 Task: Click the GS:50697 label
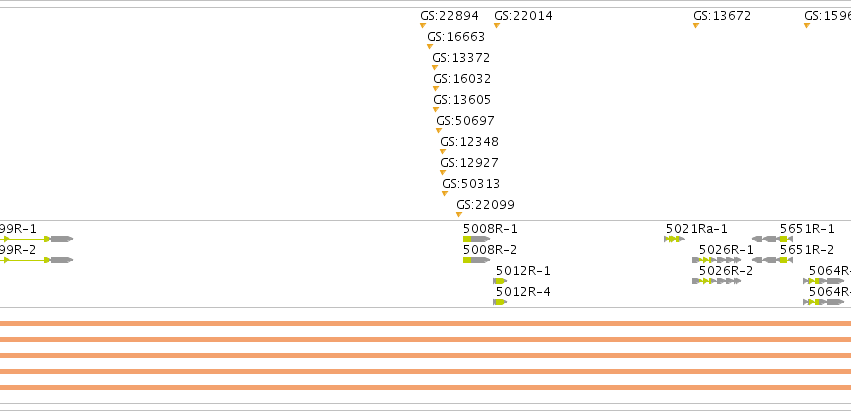pyautogui.click(x=466, y=121)
